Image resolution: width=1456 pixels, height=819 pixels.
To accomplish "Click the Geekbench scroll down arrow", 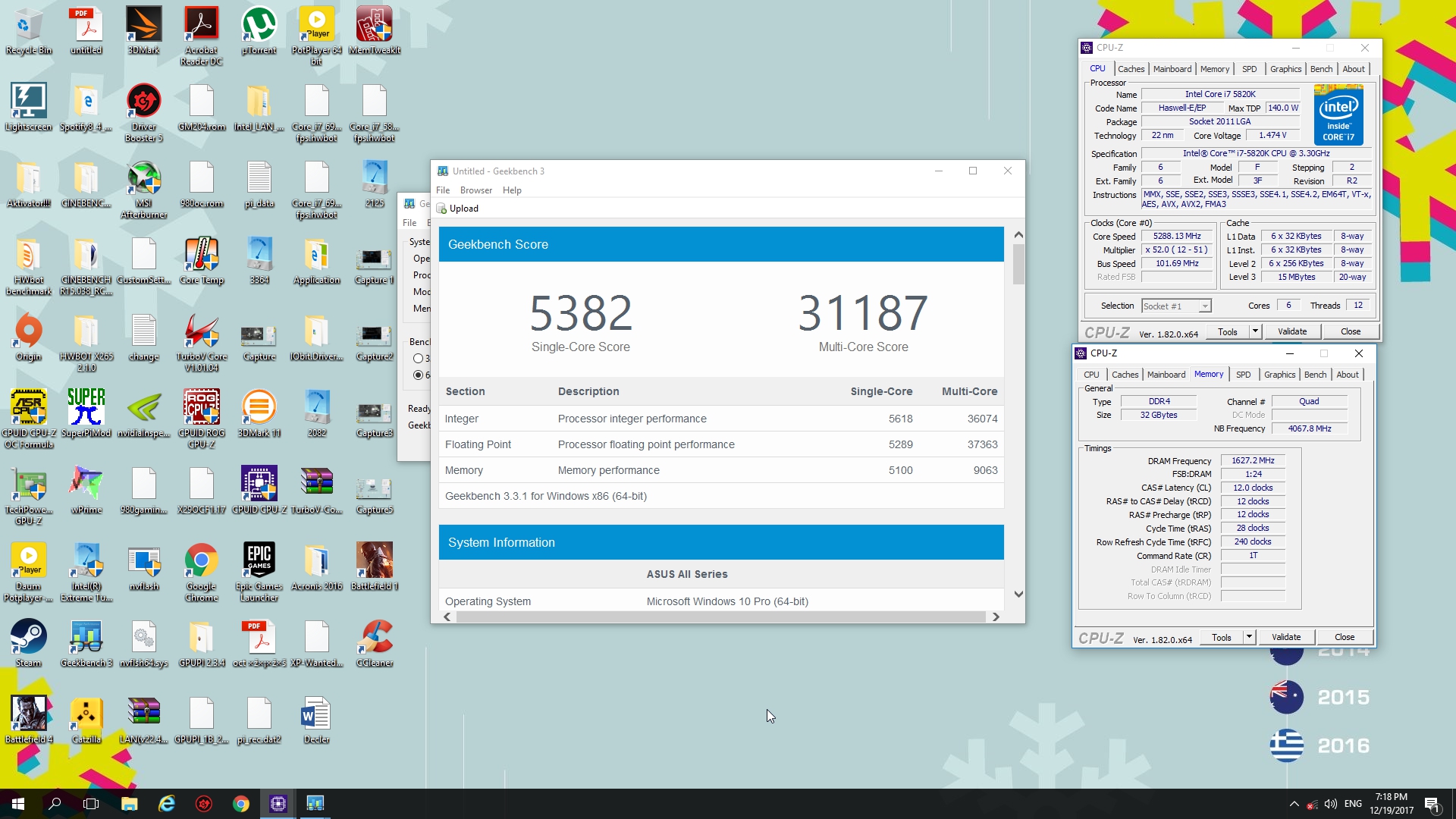I will point(1018,595).
